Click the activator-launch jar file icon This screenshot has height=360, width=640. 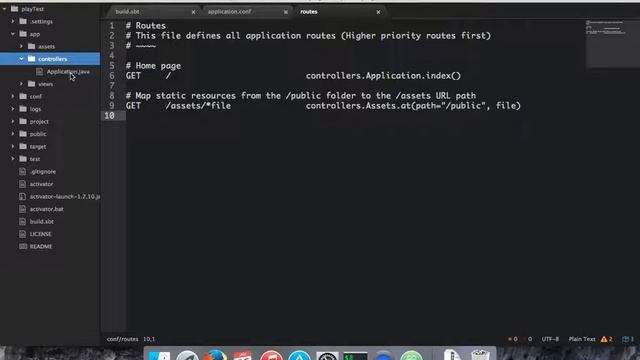click(x=23, y=196)
